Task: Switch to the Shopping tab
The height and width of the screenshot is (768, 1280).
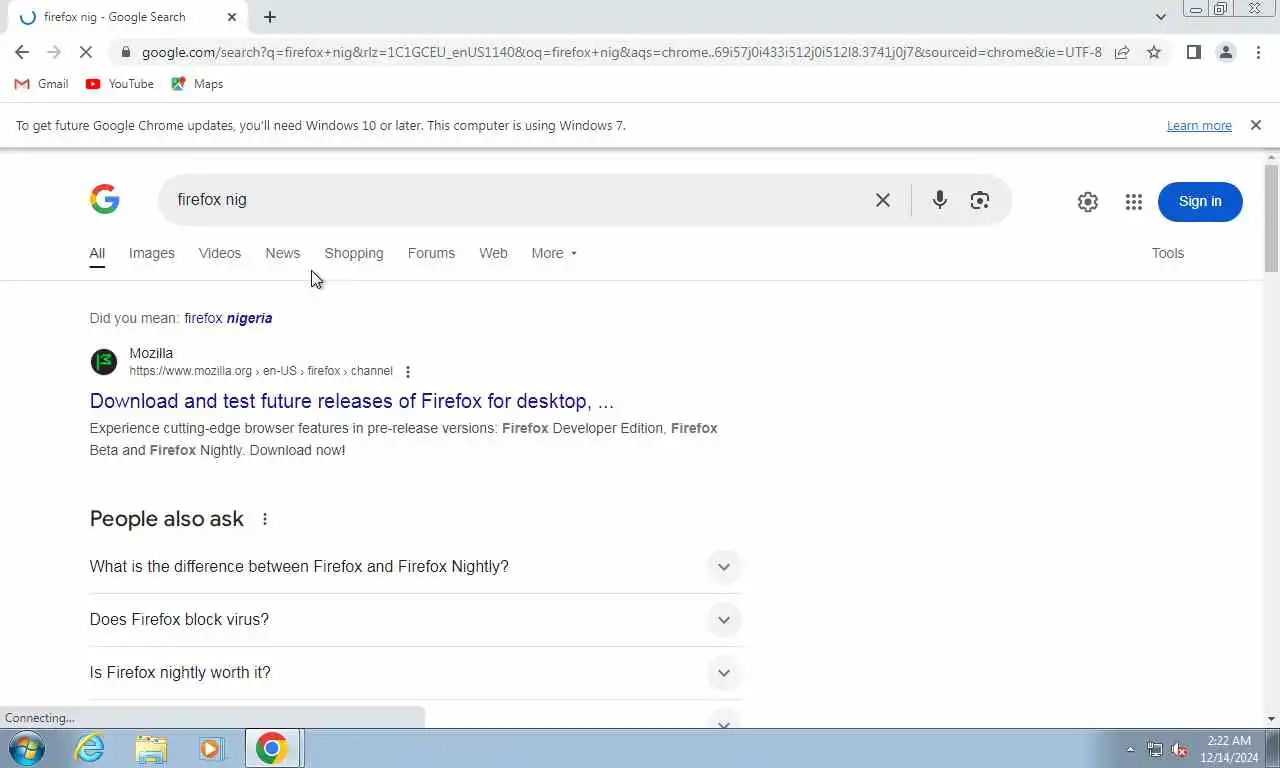Action: click(x=354, y=253)
